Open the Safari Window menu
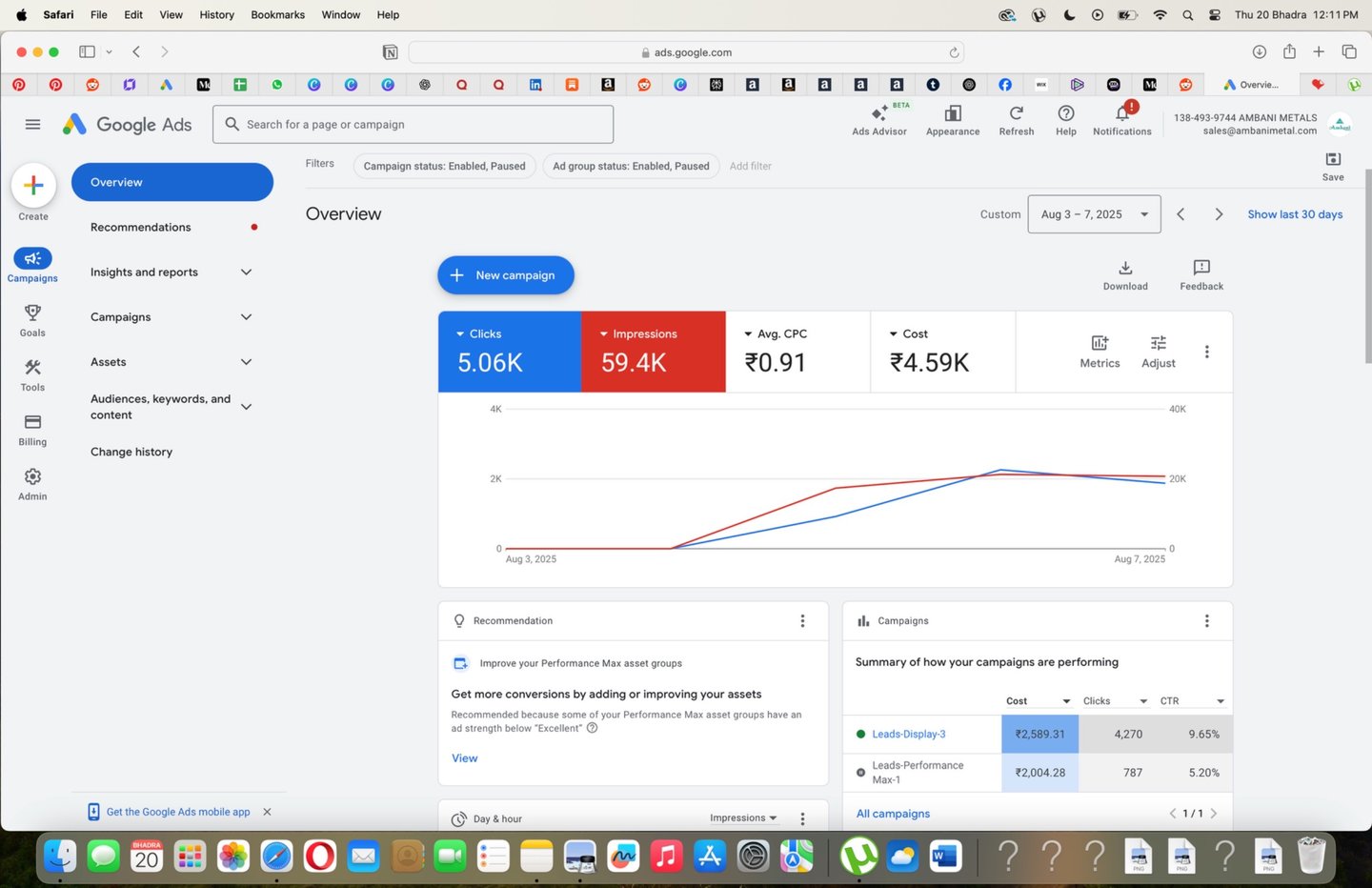The height and width of the screenshot is (888, 1372). pos(340,14)
